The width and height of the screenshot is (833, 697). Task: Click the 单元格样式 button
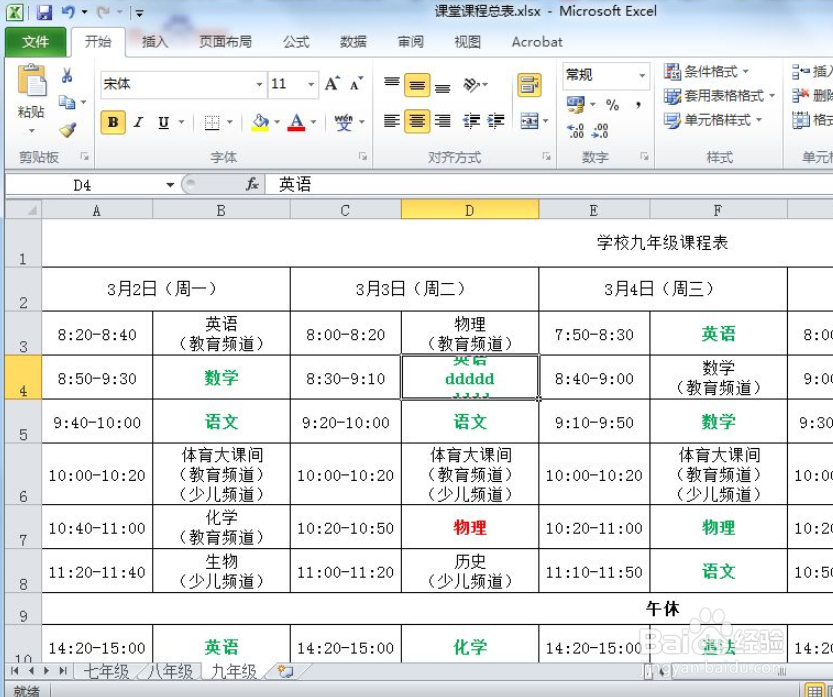pos(713,121)
